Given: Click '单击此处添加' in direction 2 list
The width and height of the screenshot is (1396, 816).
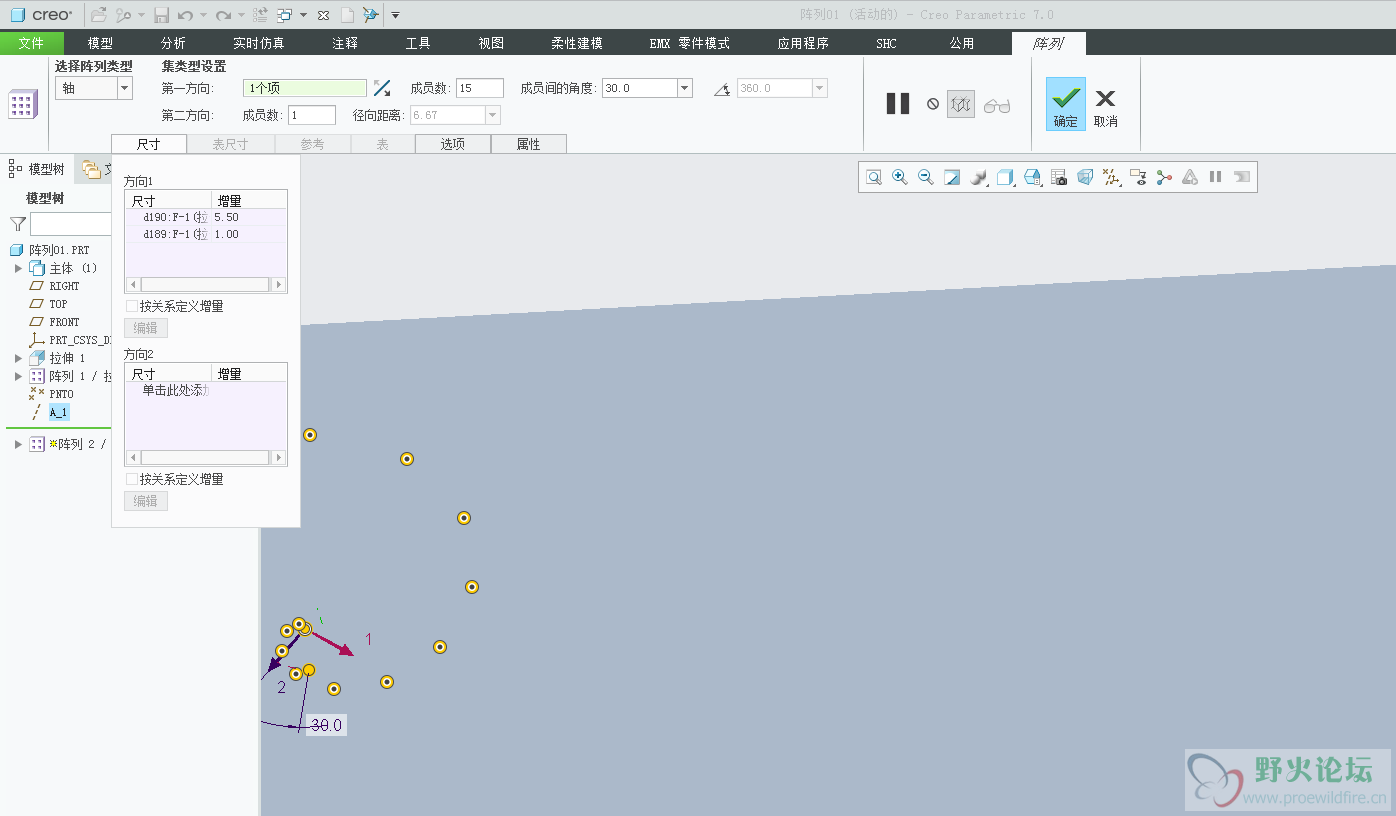Looking at the screenshot, I should coord(174,390).
